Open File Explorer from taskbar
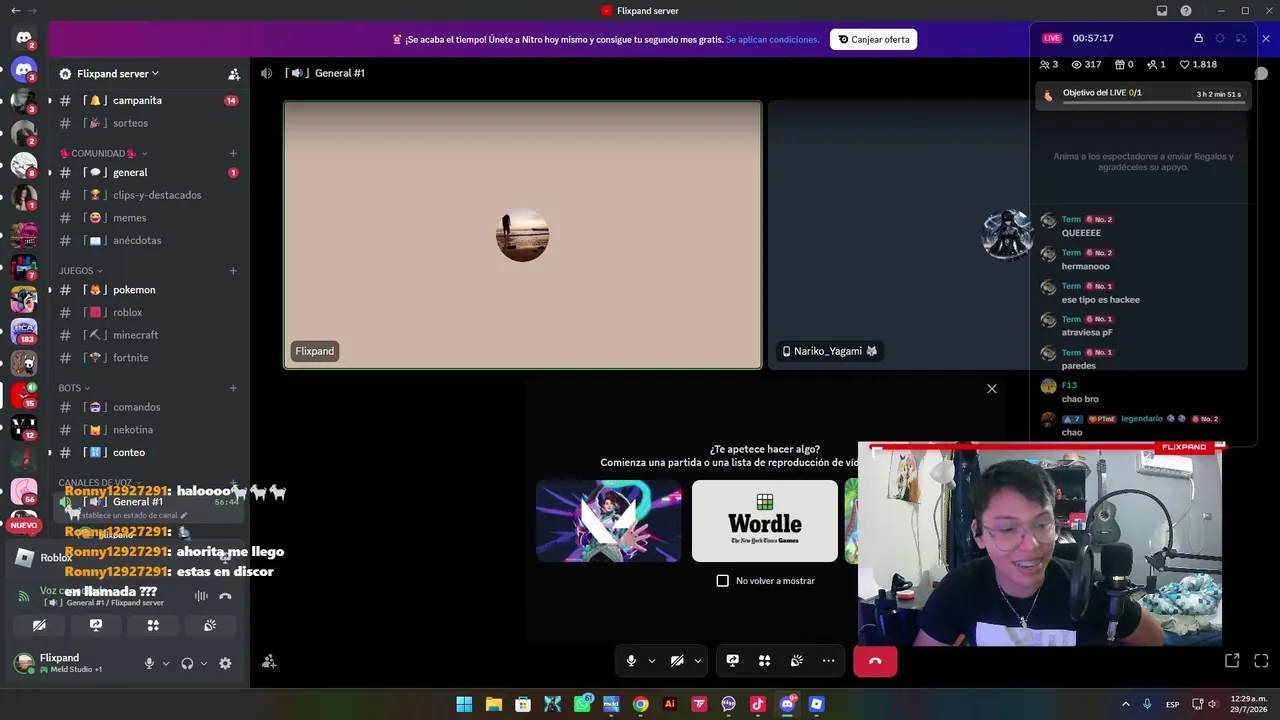Image resolution: width=1280 pixels, height=720 pixels. coord(493,704)
